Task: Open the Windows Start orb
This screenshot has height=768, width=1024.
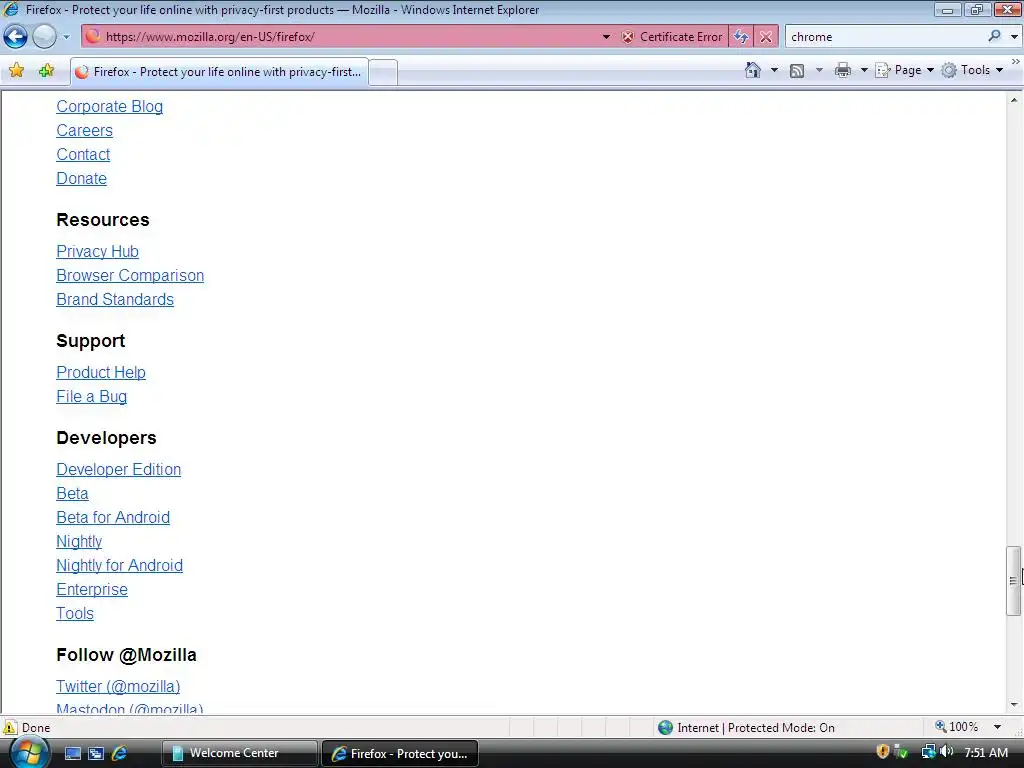Action: coord(29,753)
